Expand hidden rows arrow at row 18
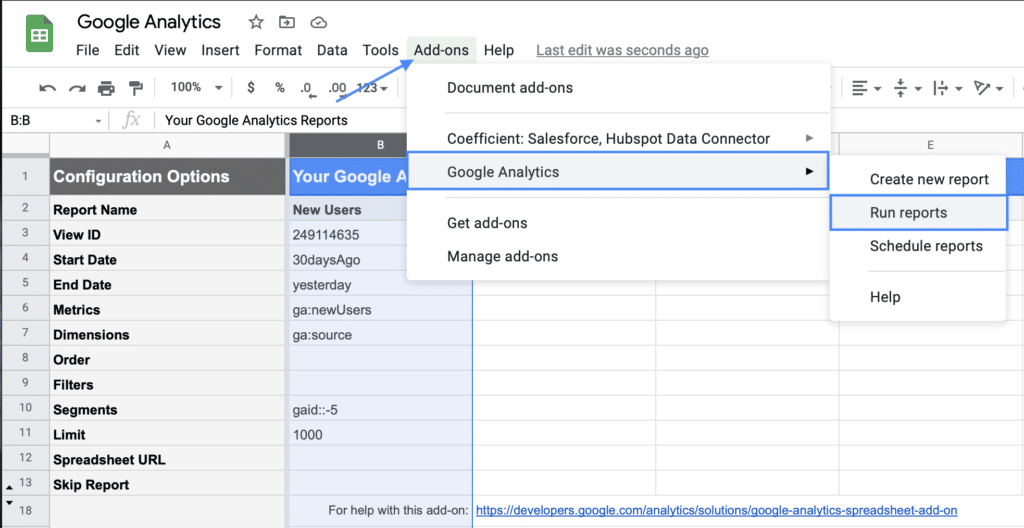Viewport: 1024px width, 528px height. tap(10, 503)
